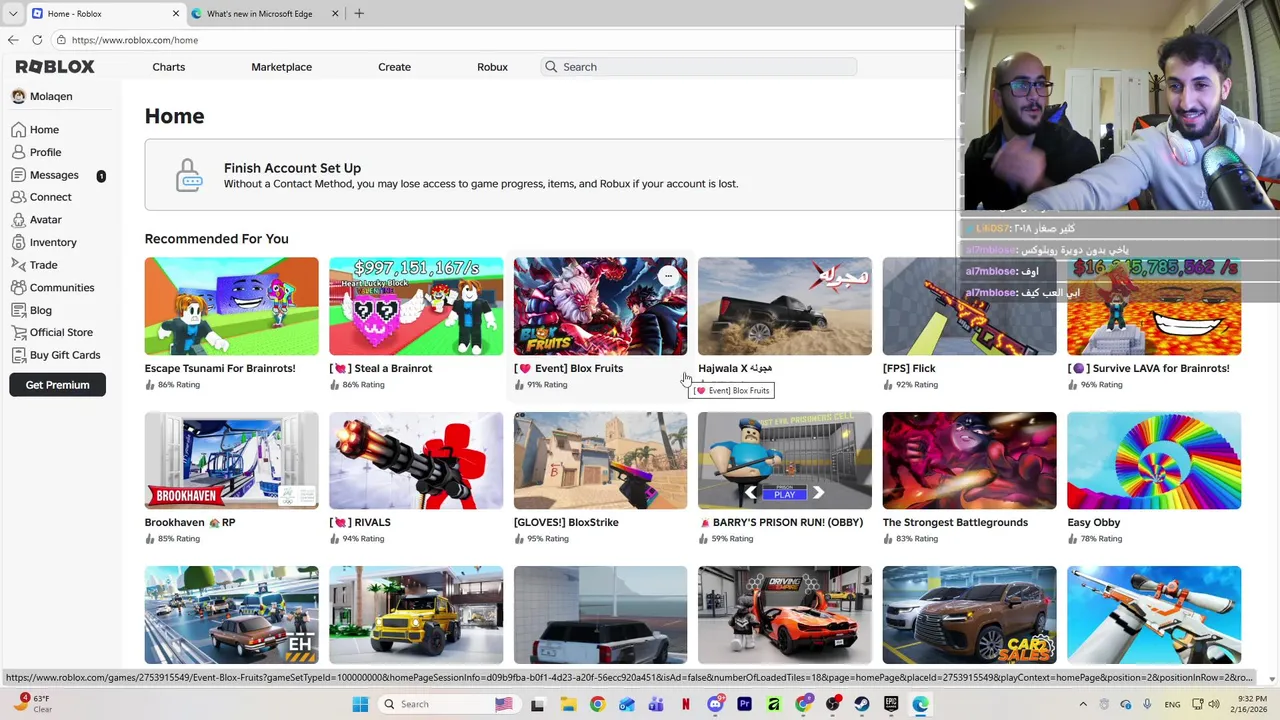Open the Hajwala X game thumbnail
The height and width of the screenshot is (720, 1280).
785,306
